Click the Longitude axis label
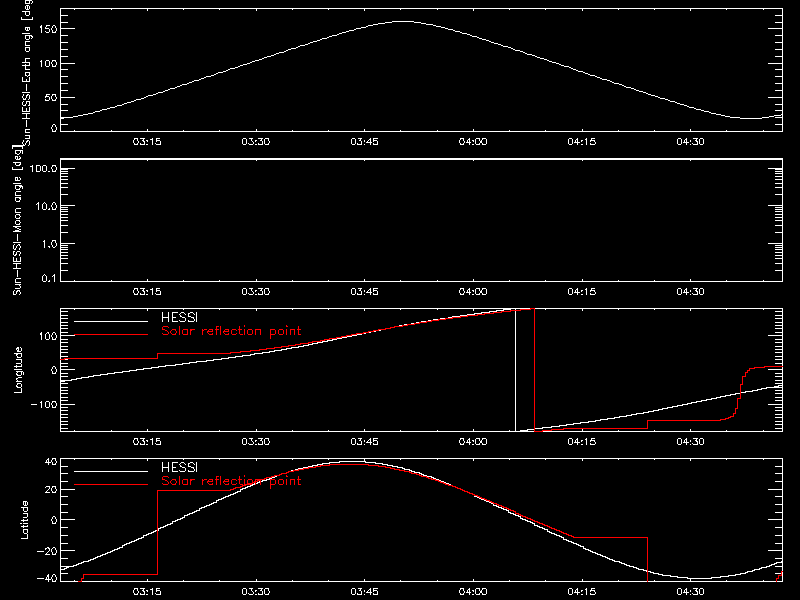 coord(18,370)
